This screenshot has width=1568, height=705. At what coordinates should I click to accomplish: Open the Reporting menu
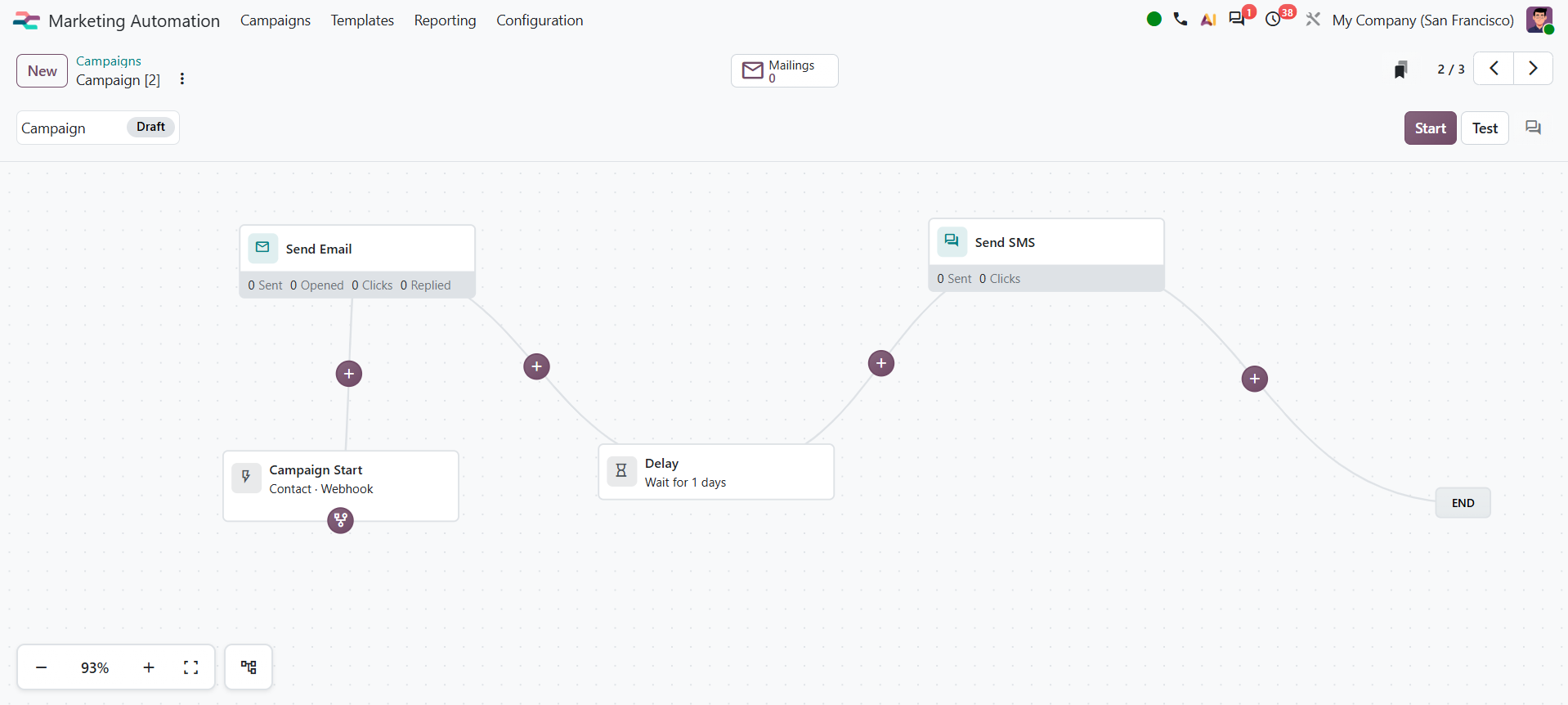445,20
